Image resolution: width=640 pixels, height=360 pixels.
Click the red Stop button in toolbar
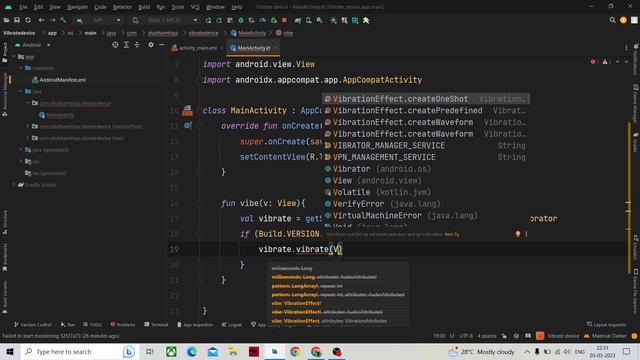coord(284,20)
